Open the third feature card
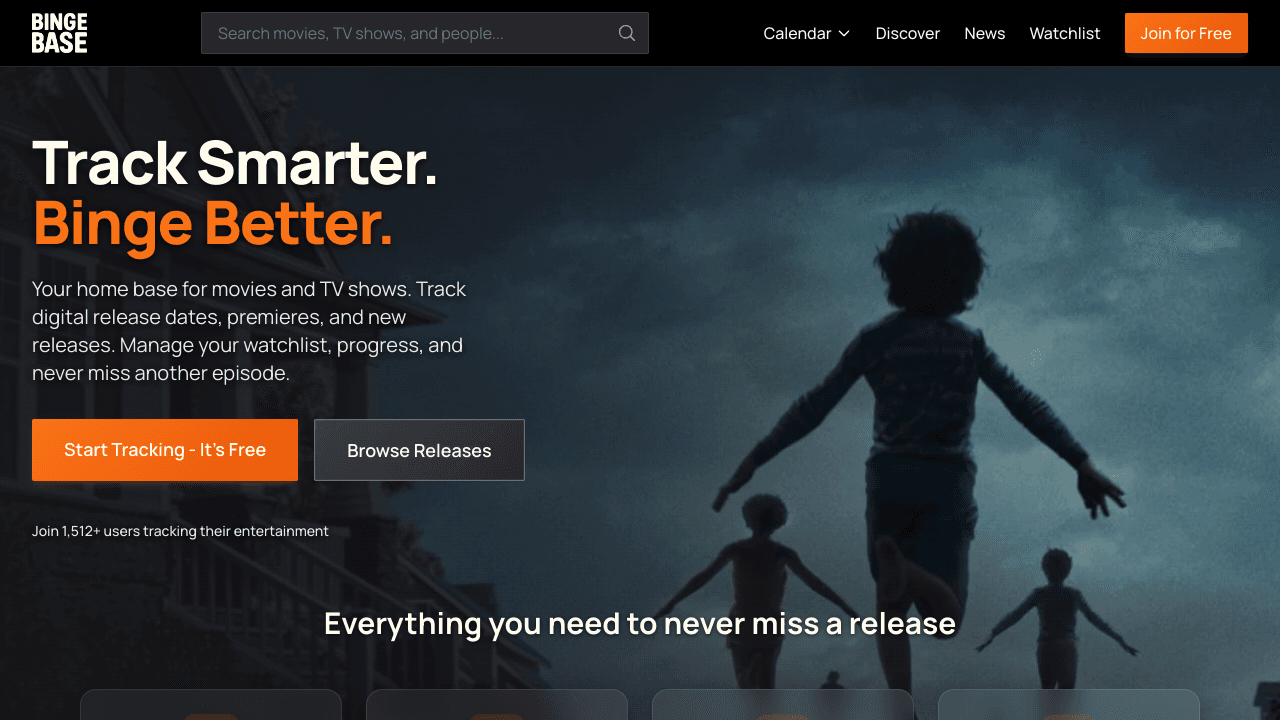 point(783,705)
